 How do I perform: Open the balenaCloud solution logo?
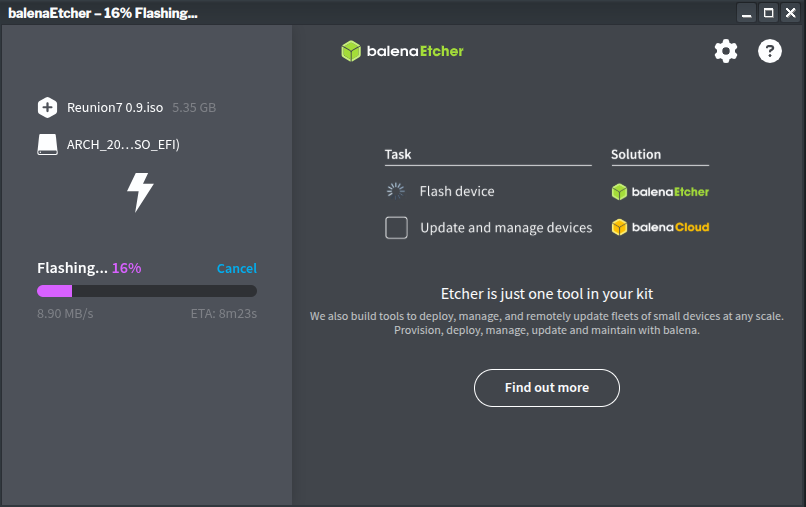(660, 227)
